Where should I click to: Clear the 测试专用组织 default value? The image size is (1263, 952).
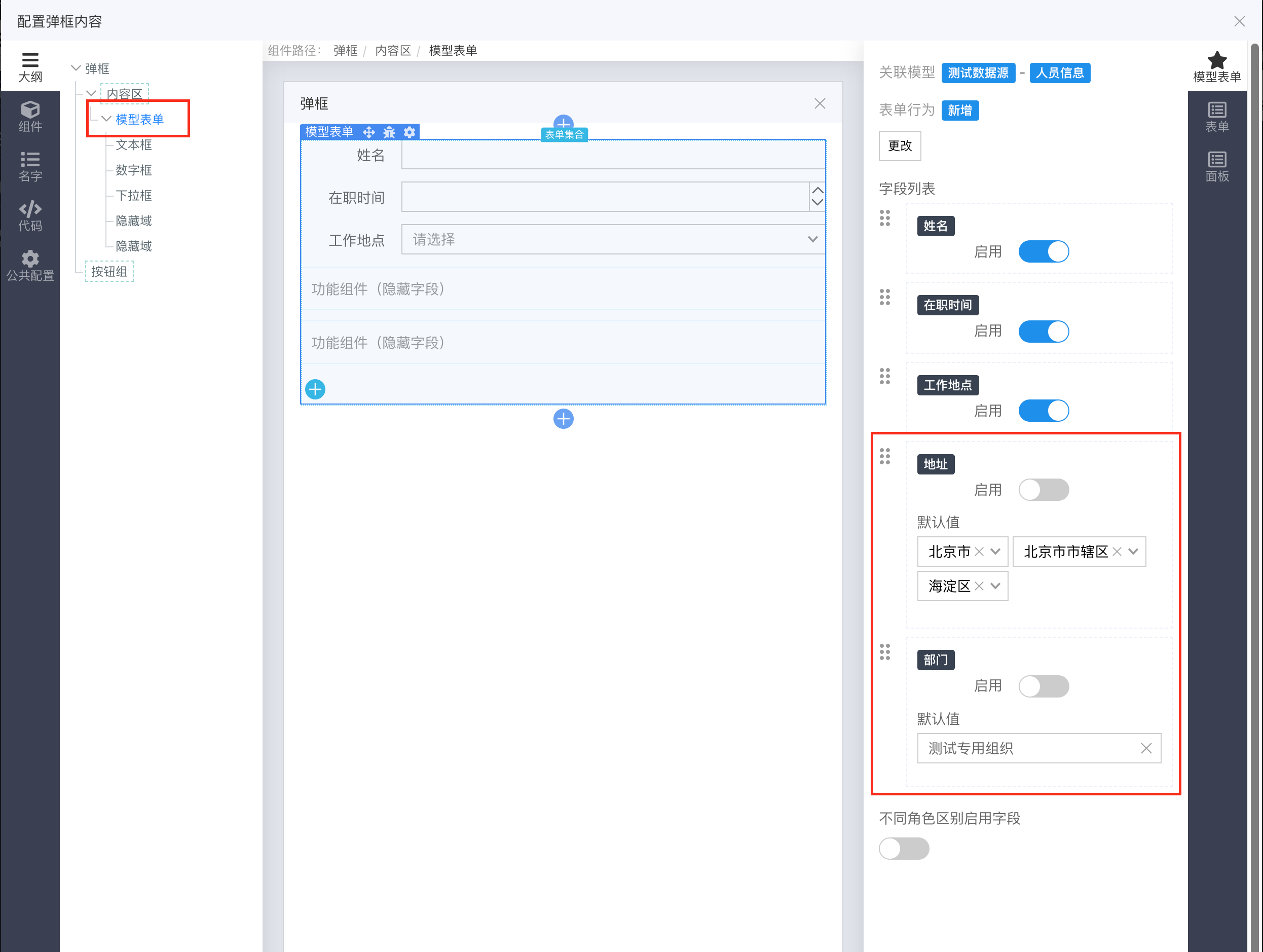click(x=1146, y=748)
